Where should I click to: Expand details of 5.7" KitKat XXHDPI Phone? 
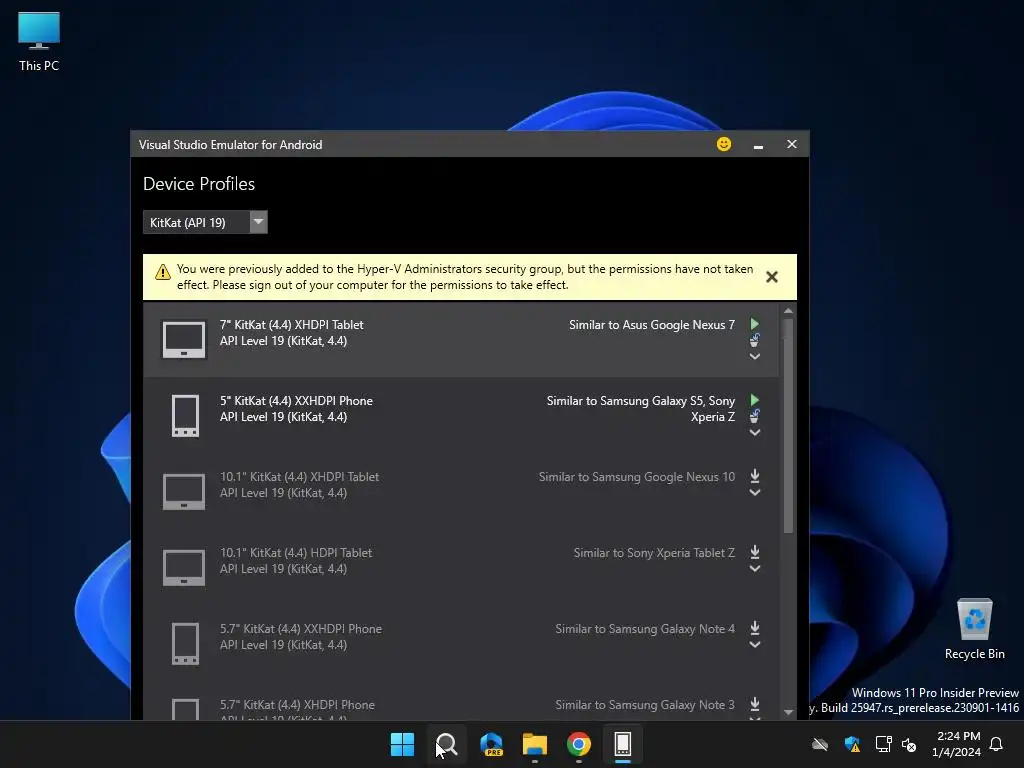pyautogui.click(x=754, y=645)
